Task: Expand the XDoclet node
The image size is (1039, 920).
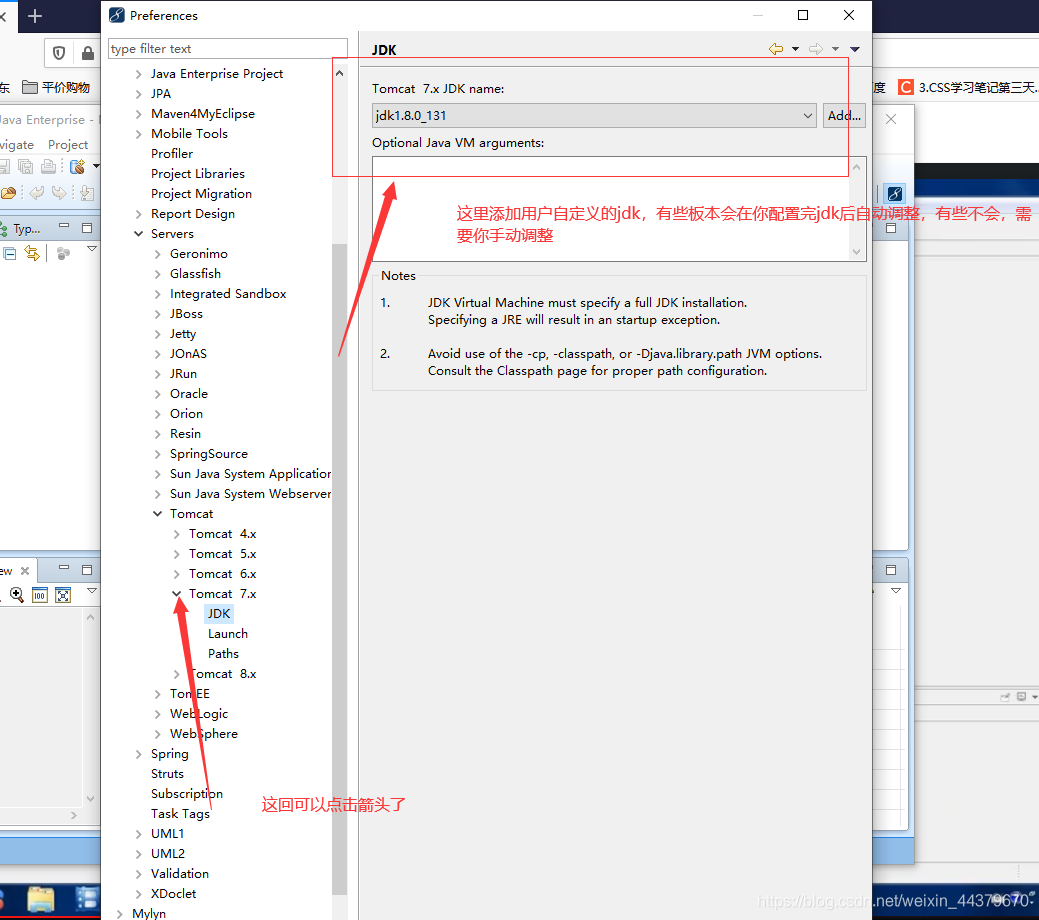Action: pos(138,894)
